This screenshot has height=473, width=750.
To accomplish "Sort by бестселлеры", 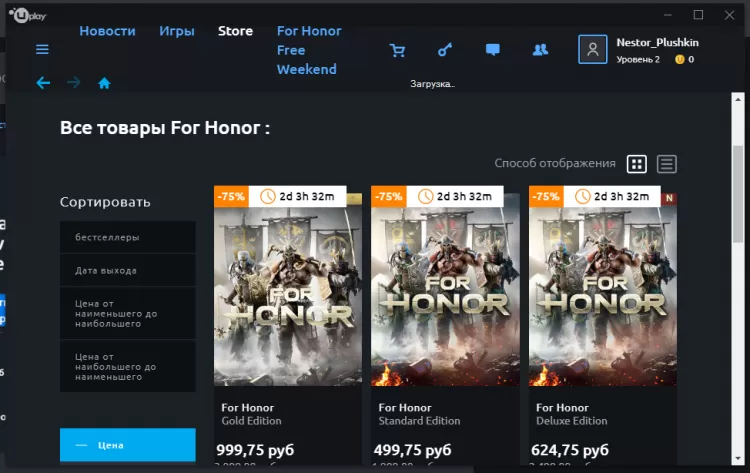I will 128,237.
